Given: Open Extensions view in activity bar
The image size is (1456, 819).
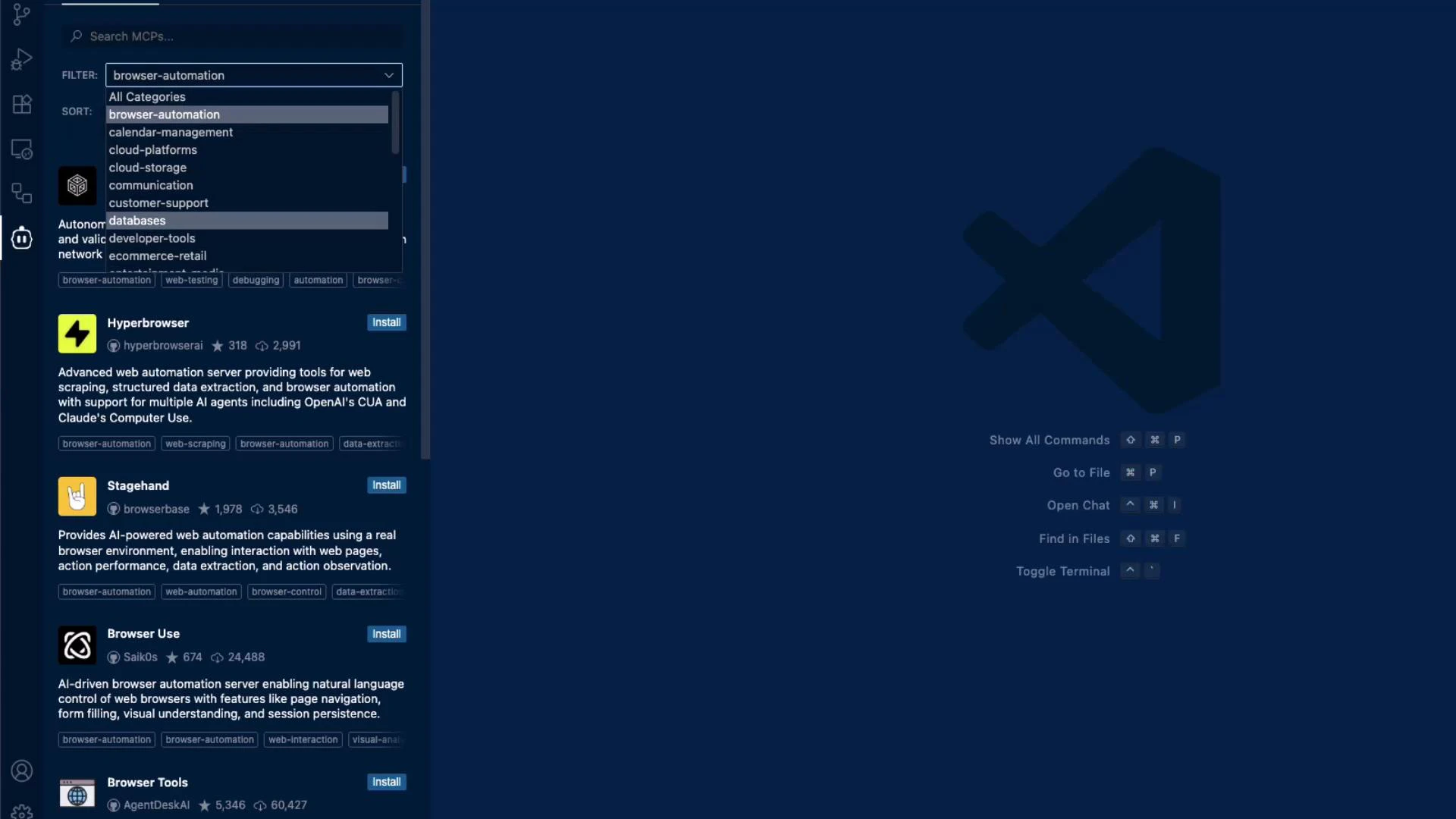Looking at the screenshot, I should (22, 104).
